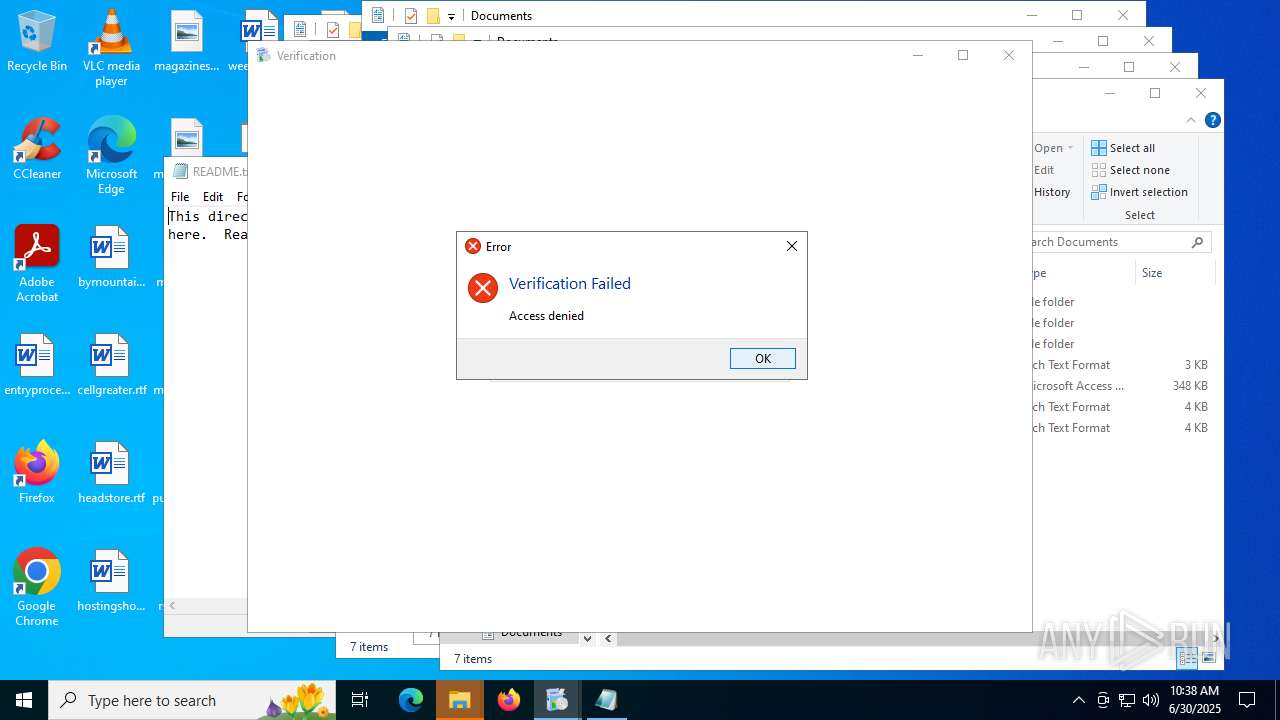This screenshot has height=720, width=1280.
Task: Open Task View from taskbar
Action: click(x=360, y=700)
